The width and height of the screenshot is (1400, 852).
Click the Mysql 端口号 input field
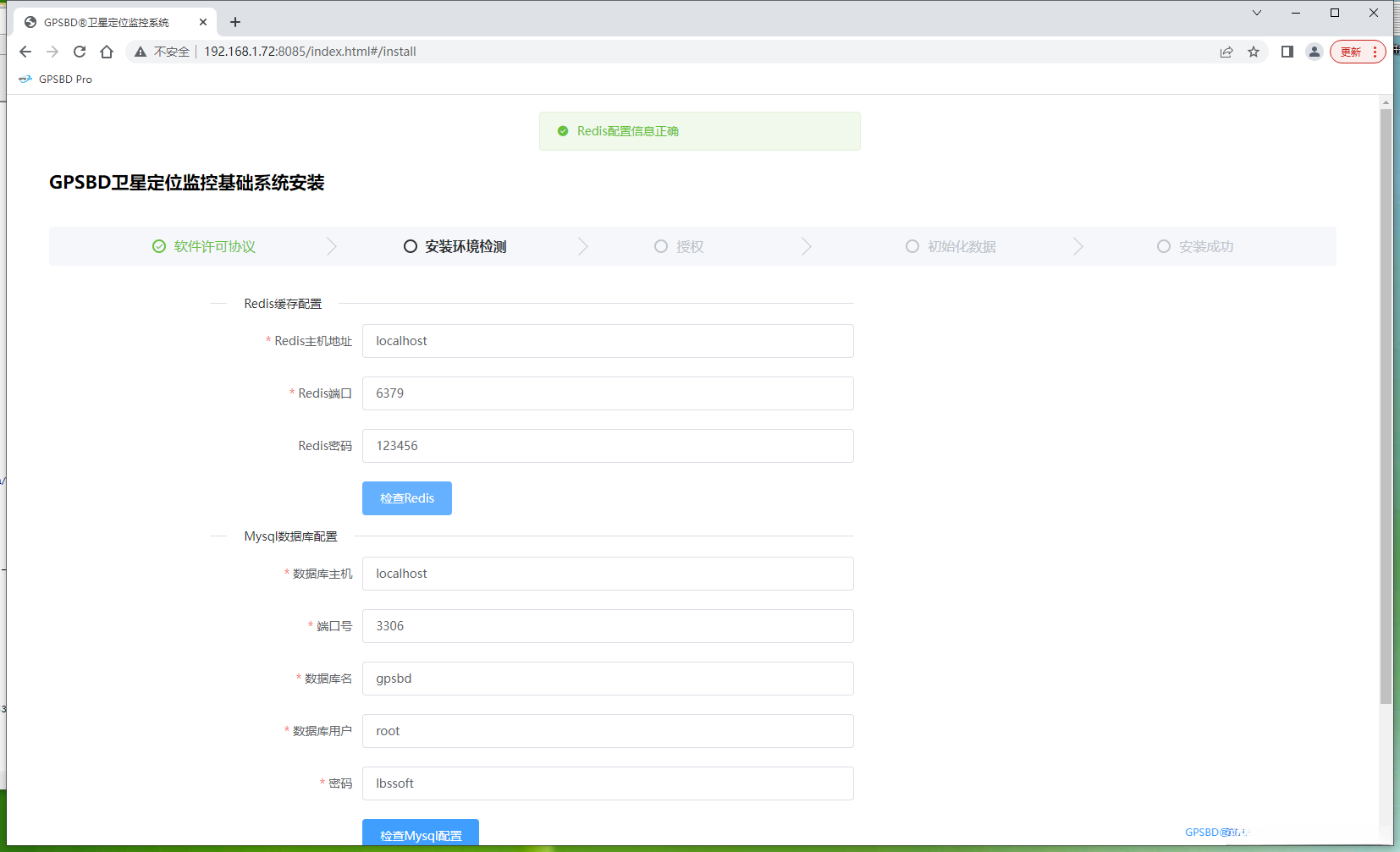(x=608, y=626)
